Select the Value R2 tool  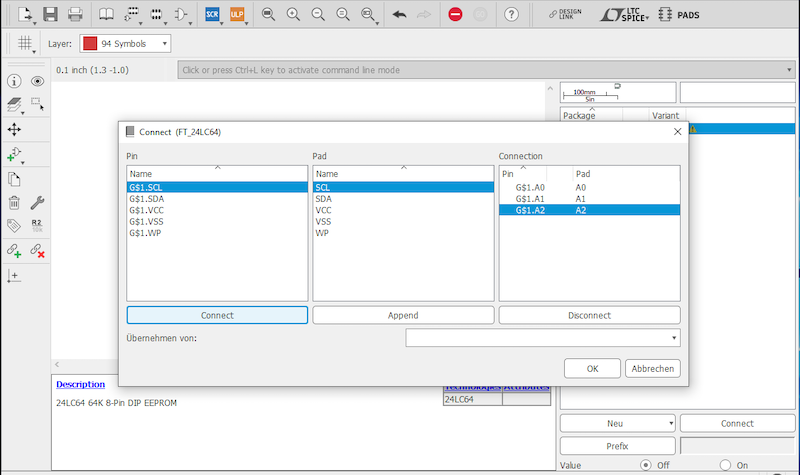coord(37,225)
